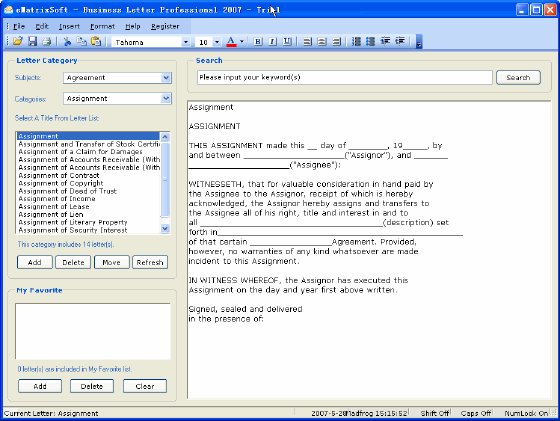Toggle Underline formatting
Image resolution: width=560 pixels, height=421 pixels.
[287, 42]
